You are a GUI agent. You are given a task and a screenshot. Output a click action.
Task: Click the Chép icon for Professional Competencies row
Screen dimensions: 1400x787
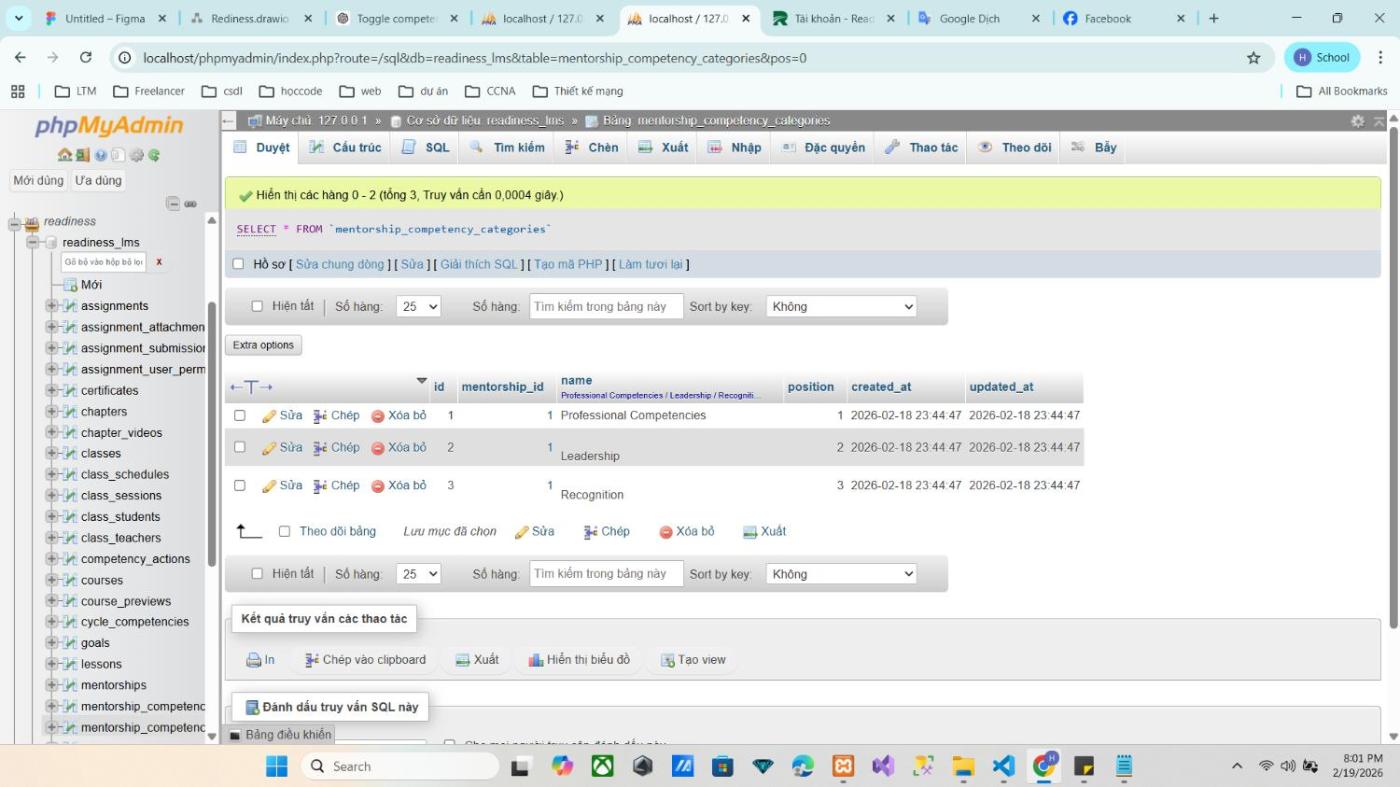[x=320, y=416]
